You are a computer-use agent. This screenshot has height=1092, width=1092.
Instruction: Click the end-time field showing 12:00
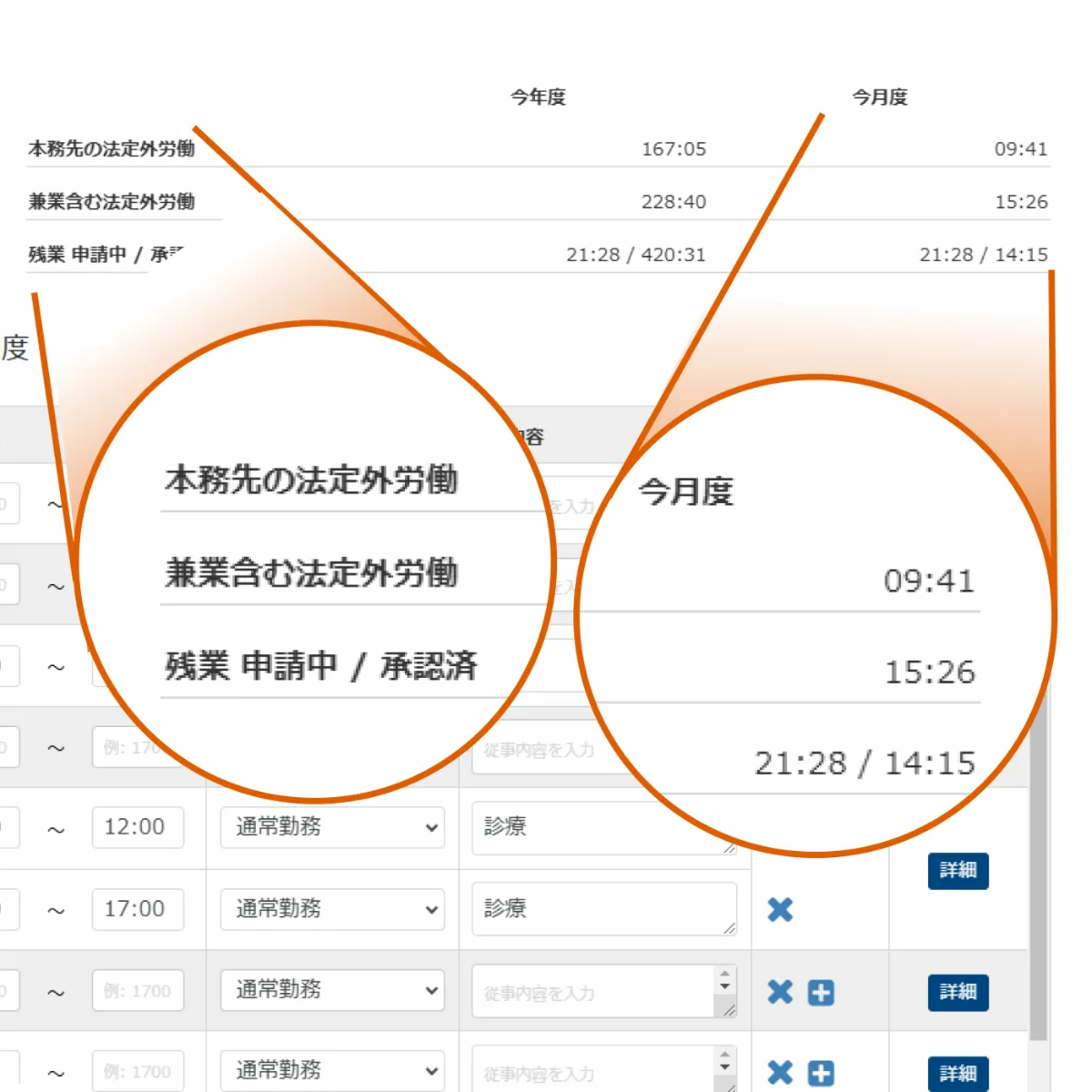tap(137, 827)
